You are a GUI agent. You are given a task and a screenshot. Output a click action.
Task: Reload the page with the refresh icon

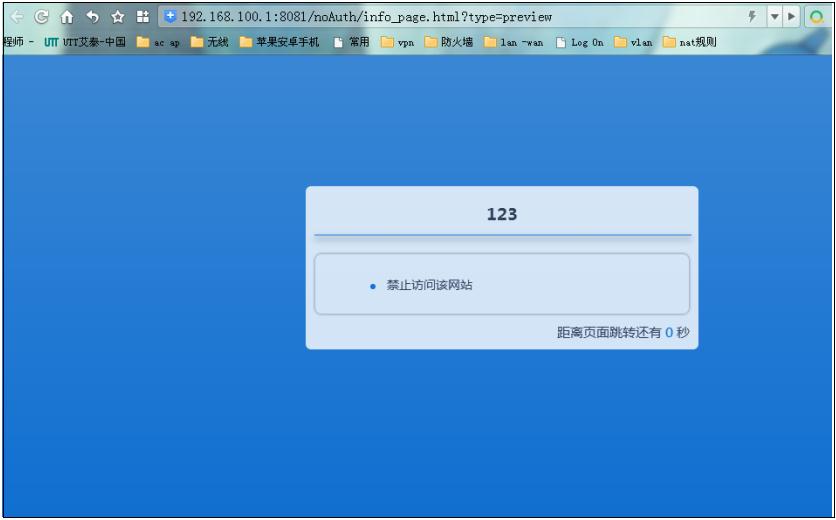pyautogui.click(x=42, y=17)
